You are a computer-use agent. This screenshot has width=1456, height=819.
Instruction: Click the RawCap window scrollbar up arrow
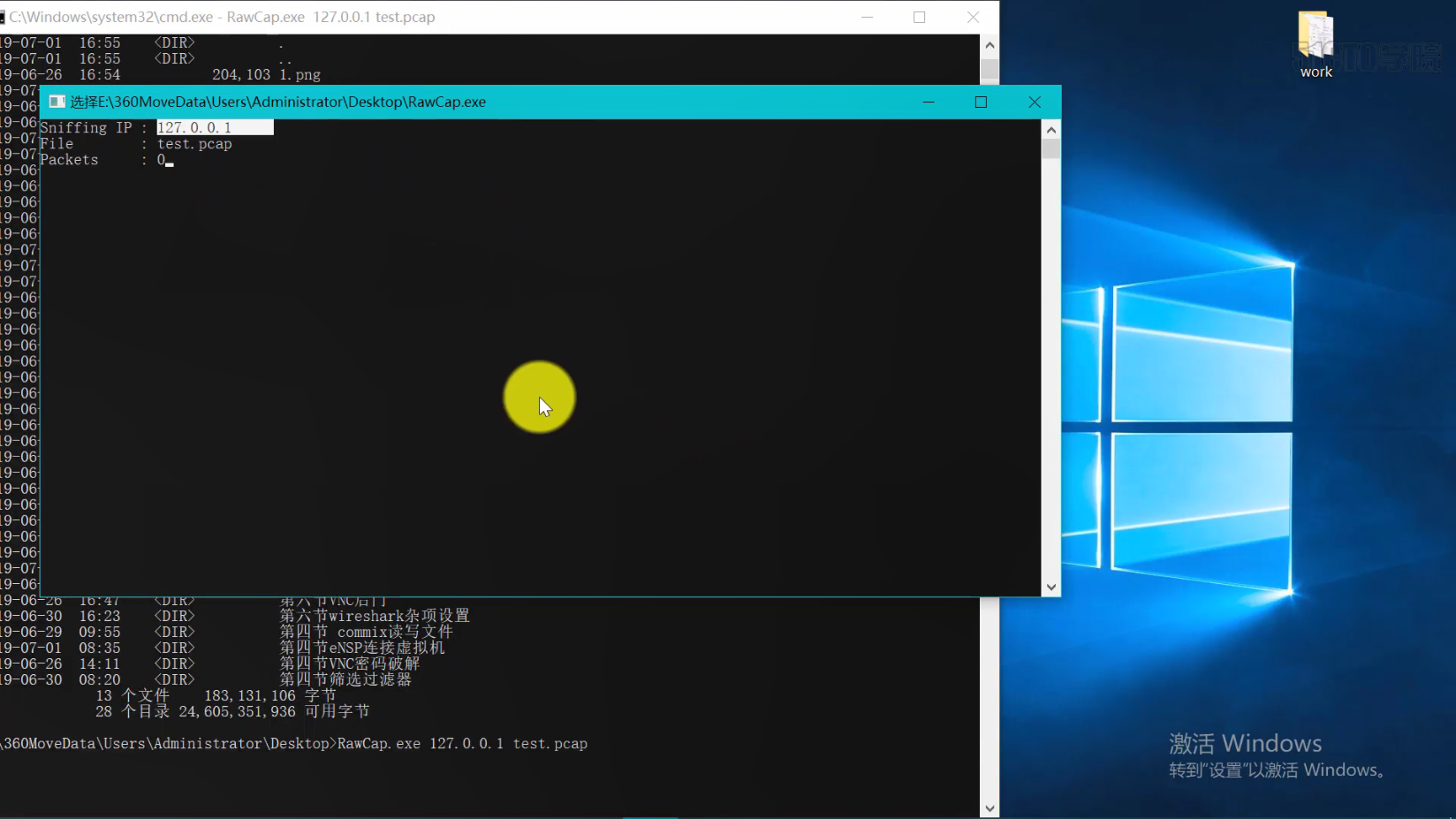click(x=1050, y=130)
